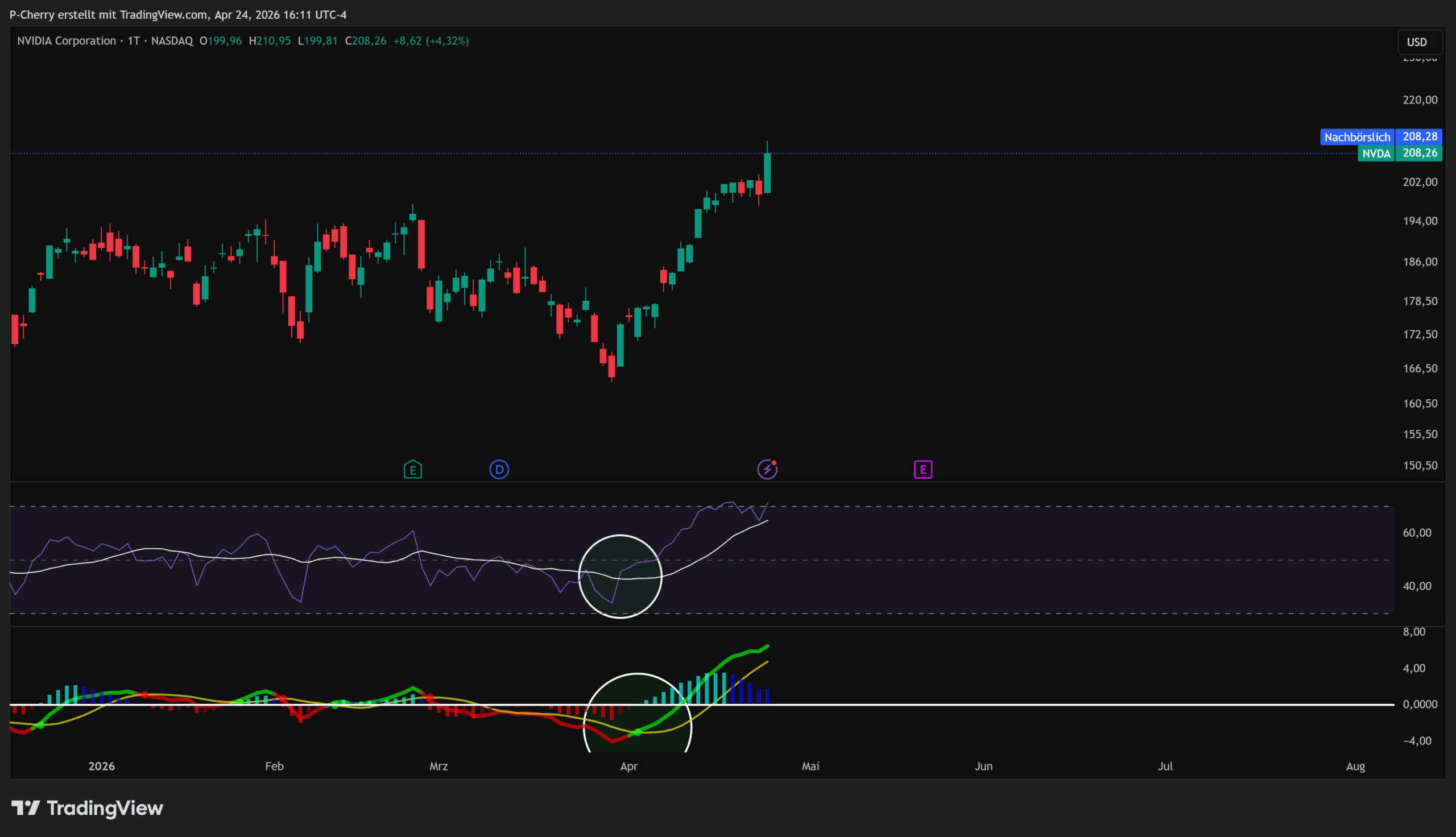The height and width of the screenshot is (837, 1456).
Task: Open the lightning bolt news event icon
Action: point(767,470)
